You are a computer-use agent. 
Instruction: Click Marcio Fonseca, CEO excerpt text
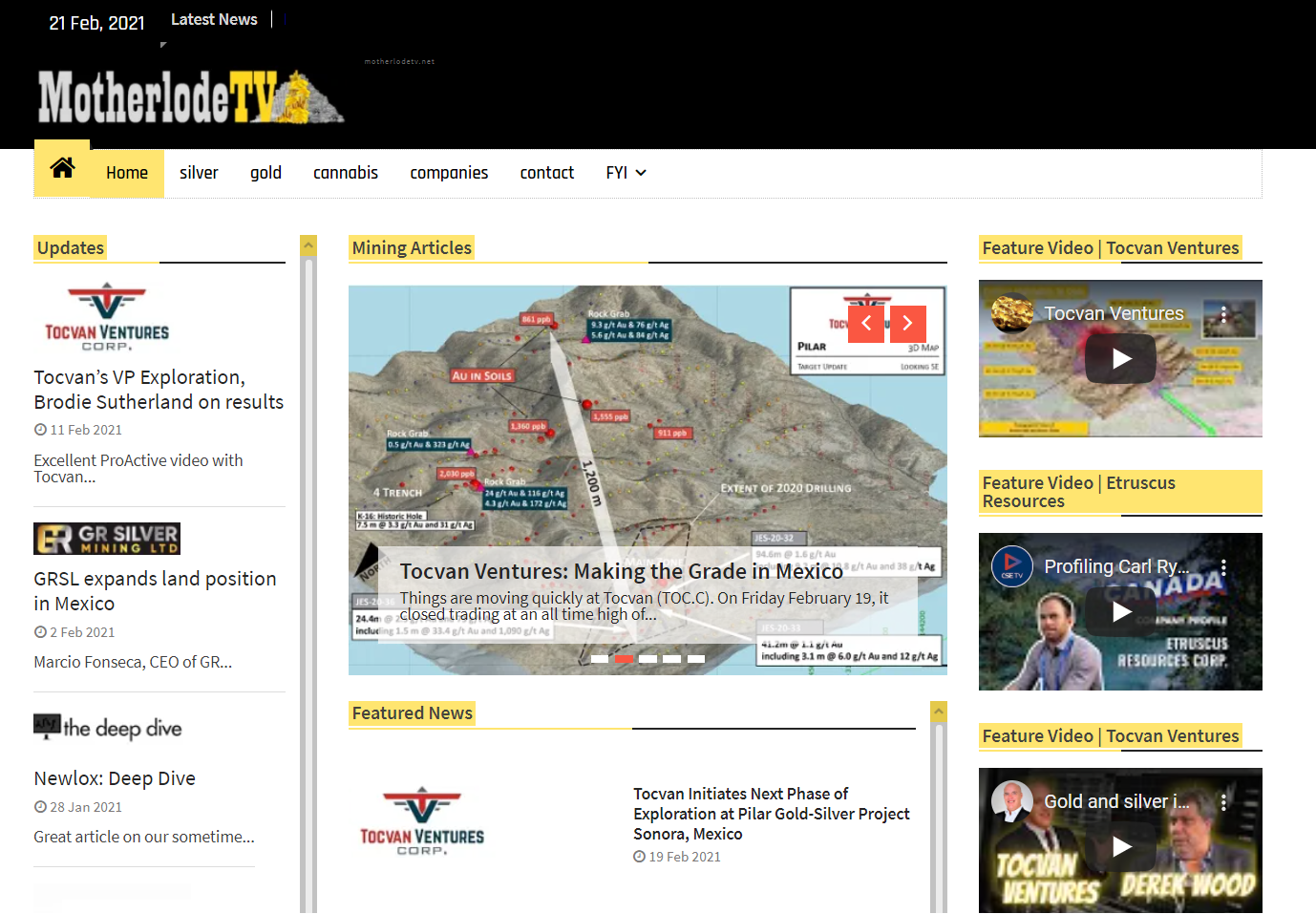(x=133, y=662)
